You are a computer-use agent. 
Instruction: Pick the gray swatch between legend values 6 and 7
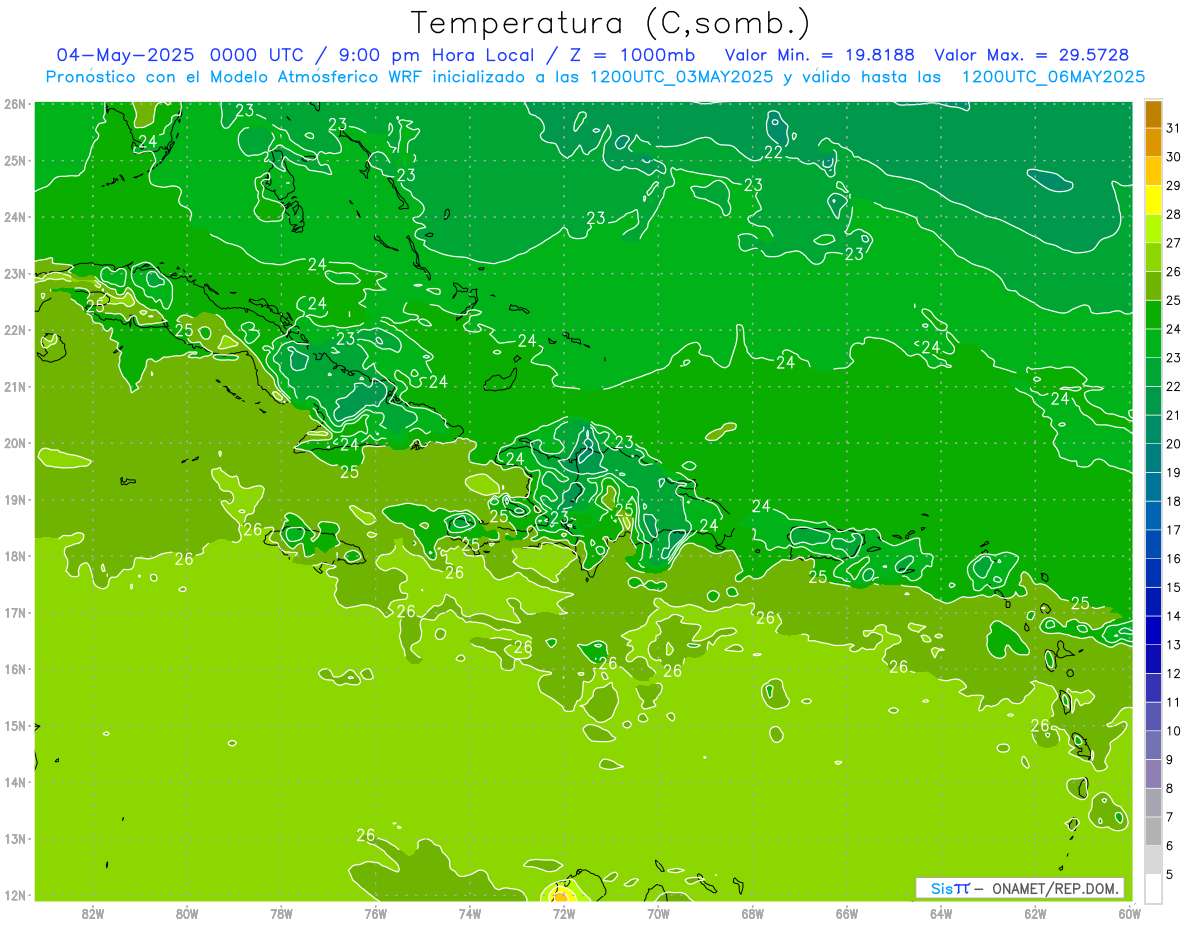[x=1153, y=831]
